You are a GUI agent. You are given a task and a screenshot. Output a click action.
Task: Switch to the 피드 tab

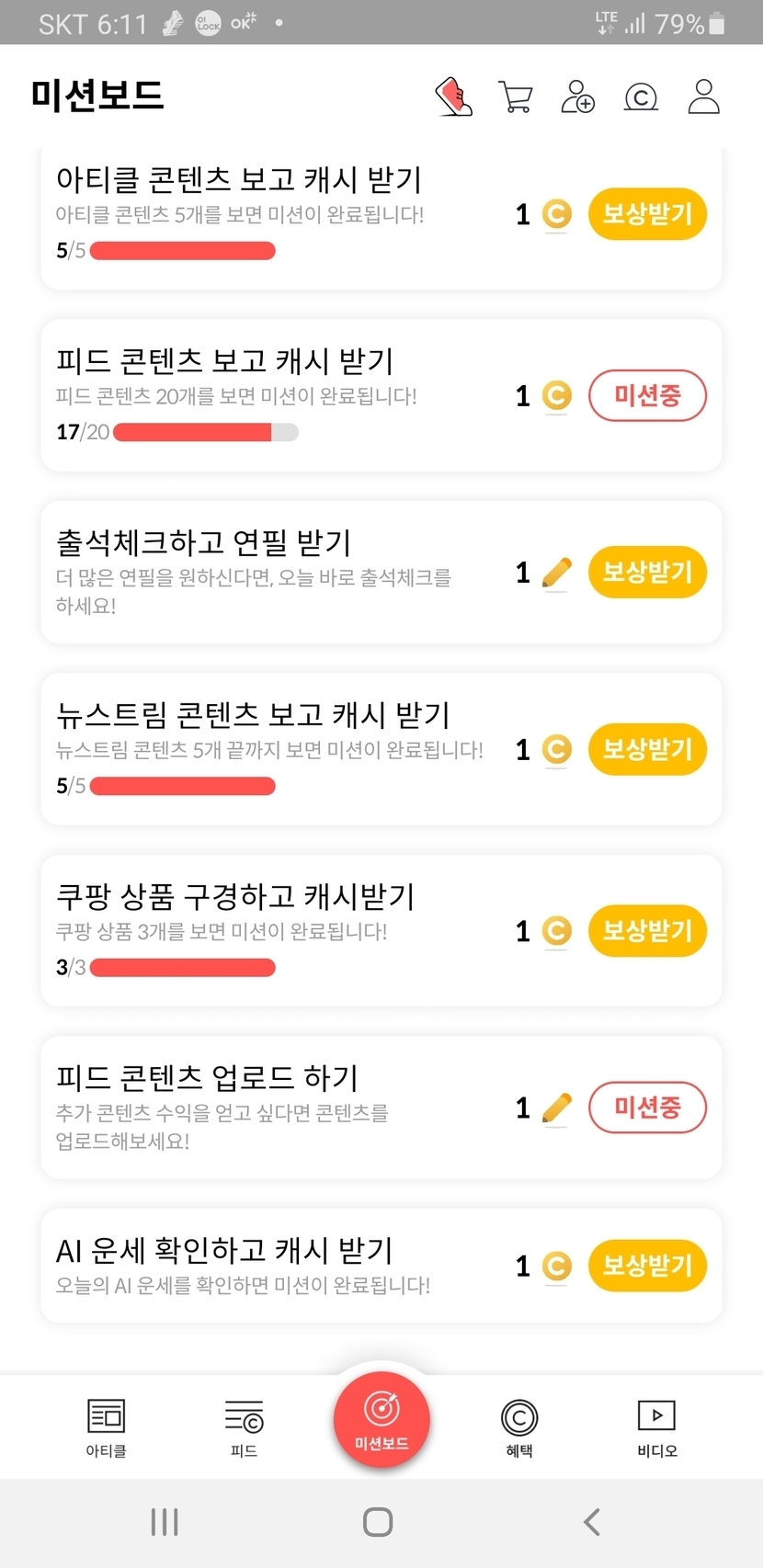pos(244,1427)
